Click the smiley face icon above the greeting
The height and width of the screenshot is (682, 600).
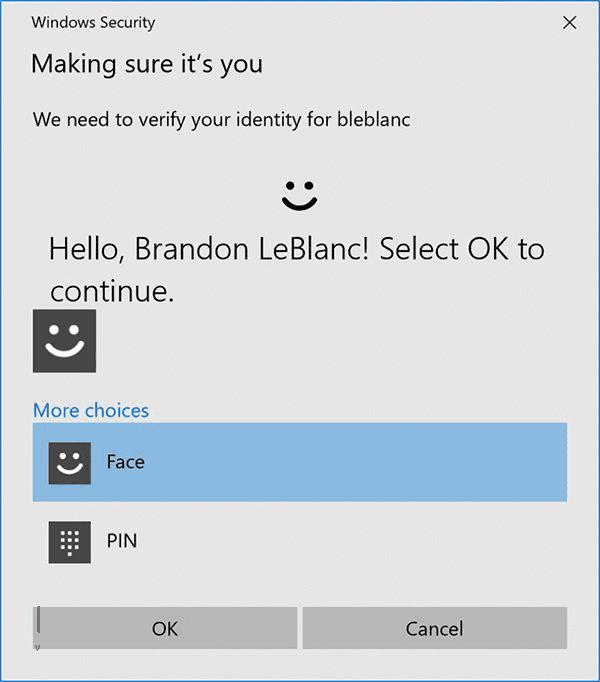299,194
